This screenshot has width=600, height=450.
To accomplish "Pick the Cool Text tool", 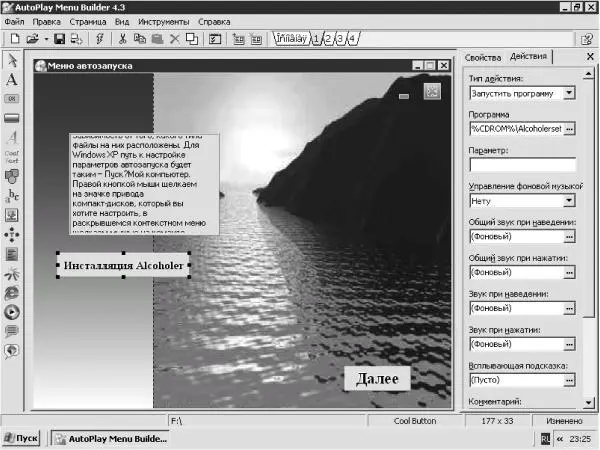I will (x=12, y=139).
